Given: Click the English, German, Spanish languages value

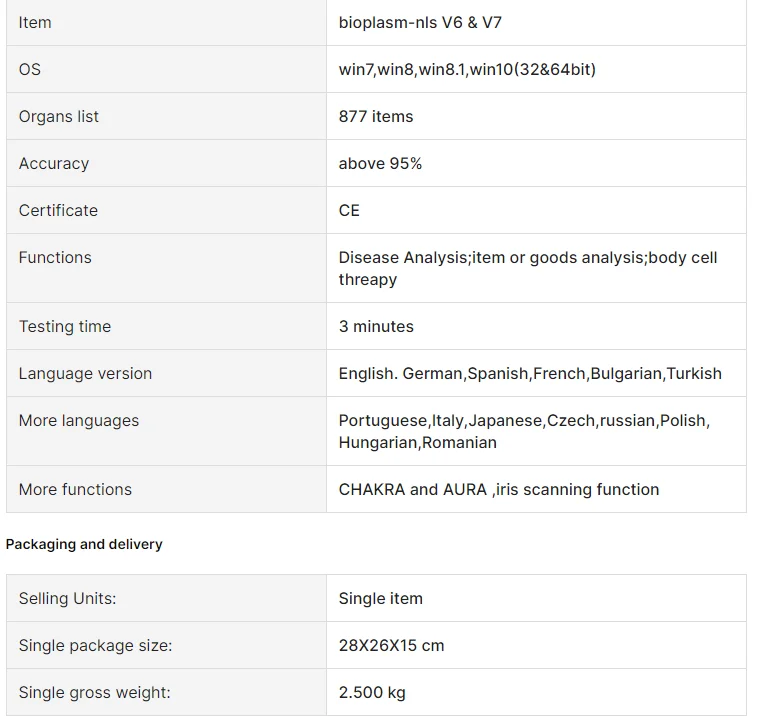Looking at the screenshot, I should [530, 373].
